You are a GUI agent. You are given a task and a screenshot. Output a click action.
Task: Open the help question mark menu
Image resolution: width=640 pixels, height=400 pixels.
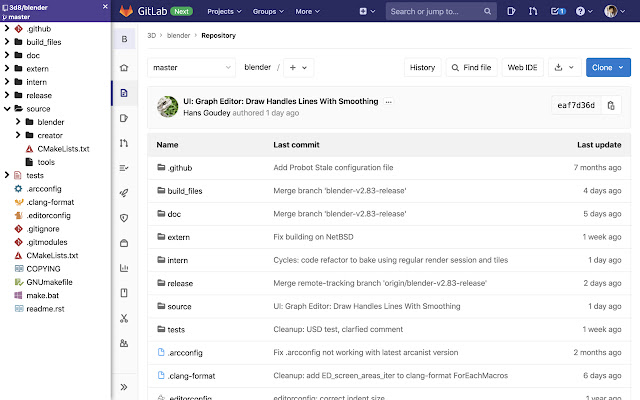584,11
